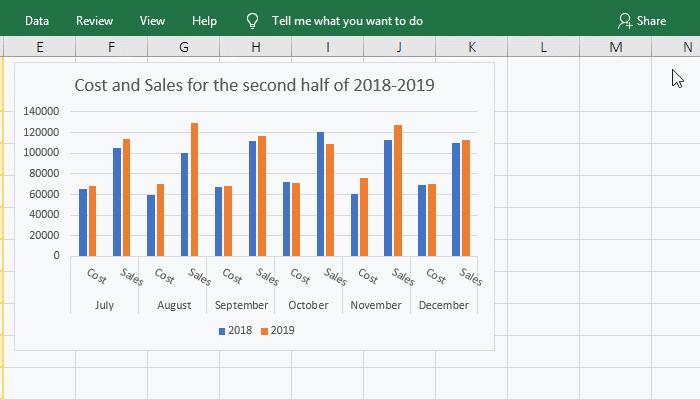Go to the Help tab
The image size is (700, 400).
(x=204, y=20)
